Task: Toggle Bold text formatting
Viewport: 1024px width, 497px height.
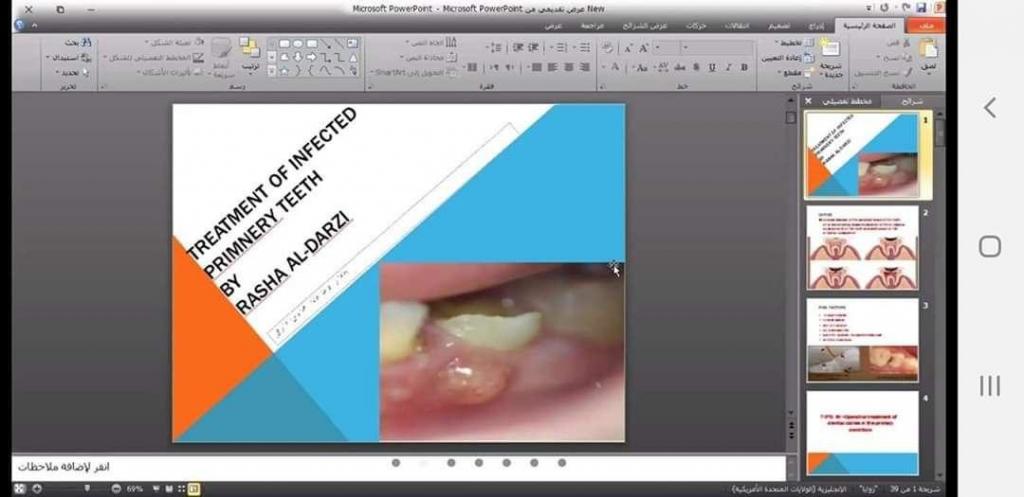Action: [744, 67]
